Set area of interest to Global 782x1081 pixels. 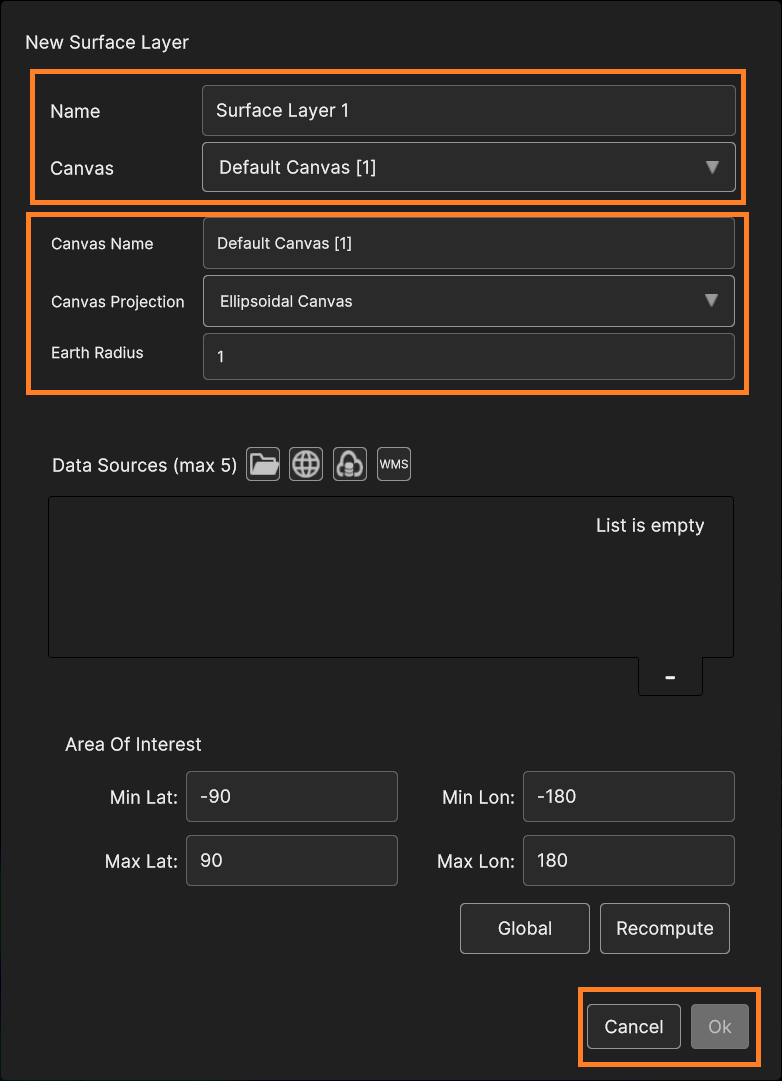coord(525,929)
